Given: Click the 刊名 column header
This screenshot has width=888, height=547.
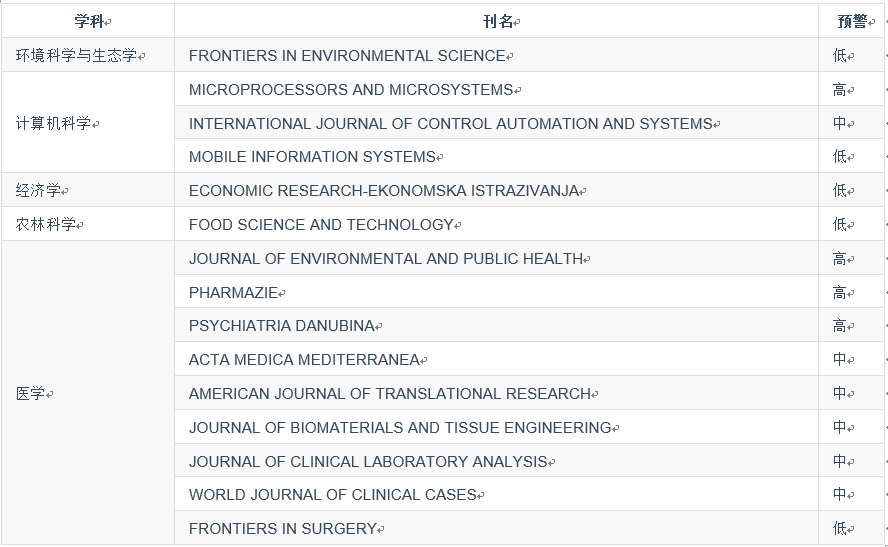Looking at the screenshot, I should point(498,22).
